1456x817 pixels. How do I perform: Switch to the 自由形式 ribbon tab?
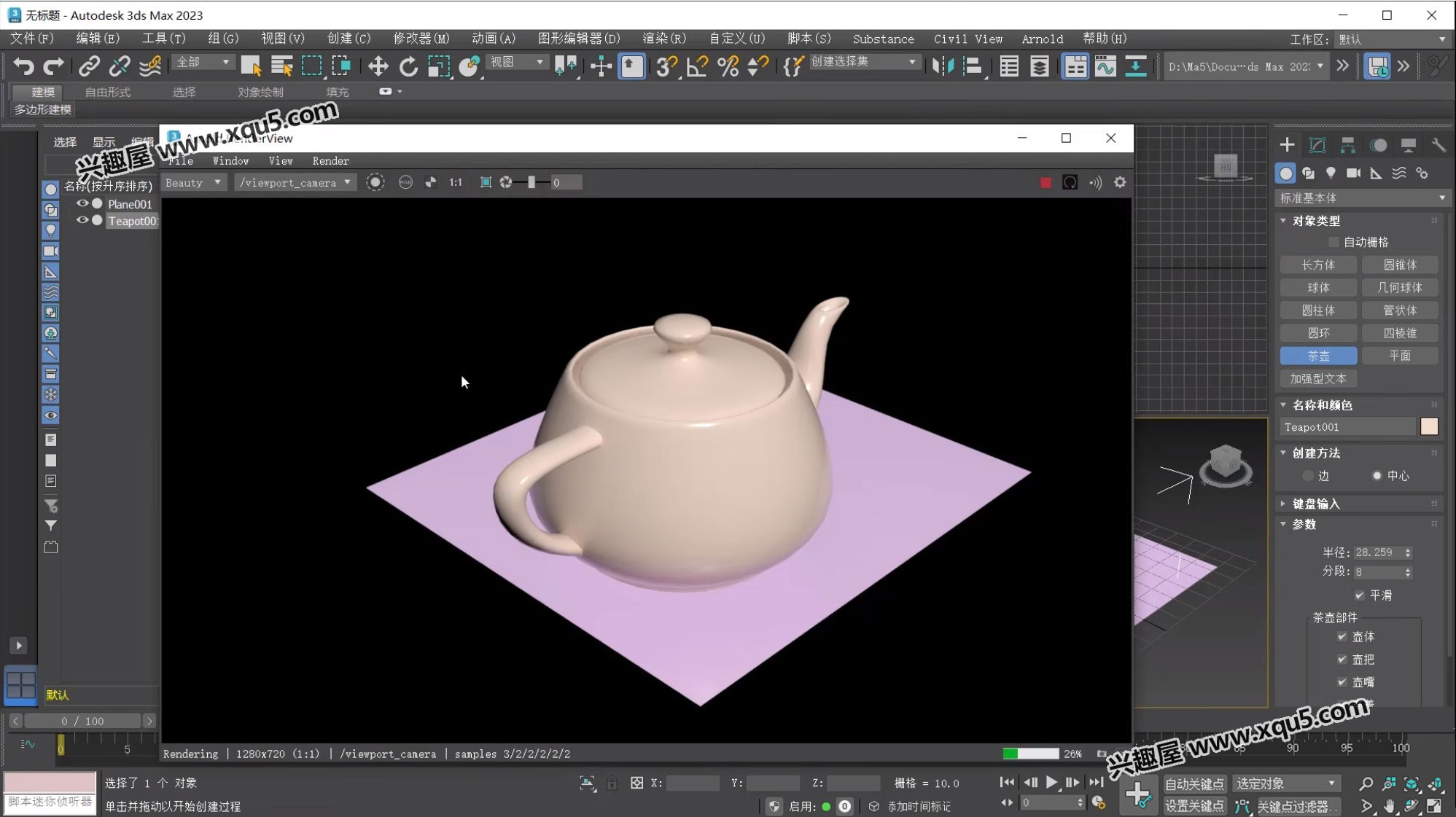click(x=107, y=92)
